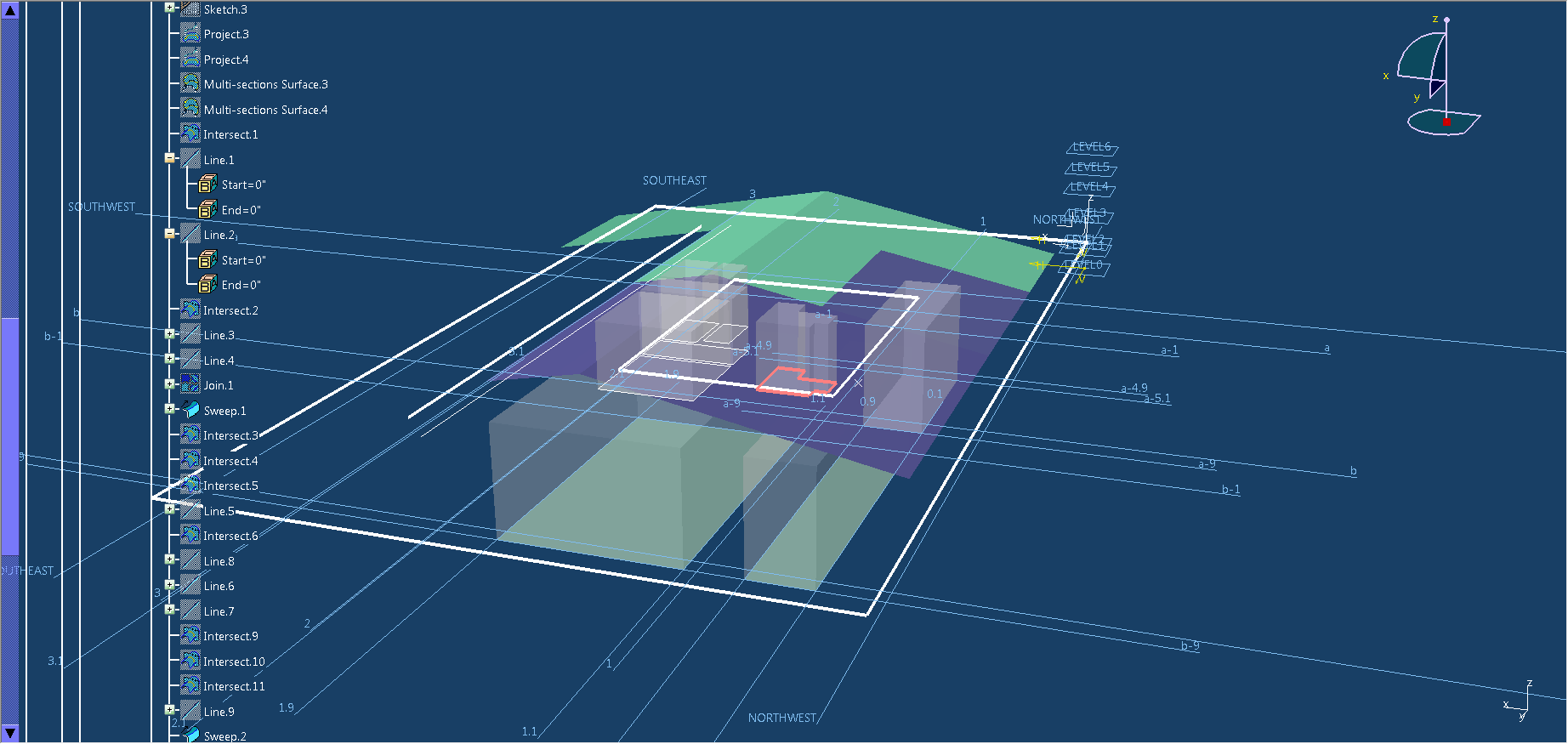Select the red sketch outline in the model
The height and width of the screenshot is (744, 1568).
pos(796,382)
